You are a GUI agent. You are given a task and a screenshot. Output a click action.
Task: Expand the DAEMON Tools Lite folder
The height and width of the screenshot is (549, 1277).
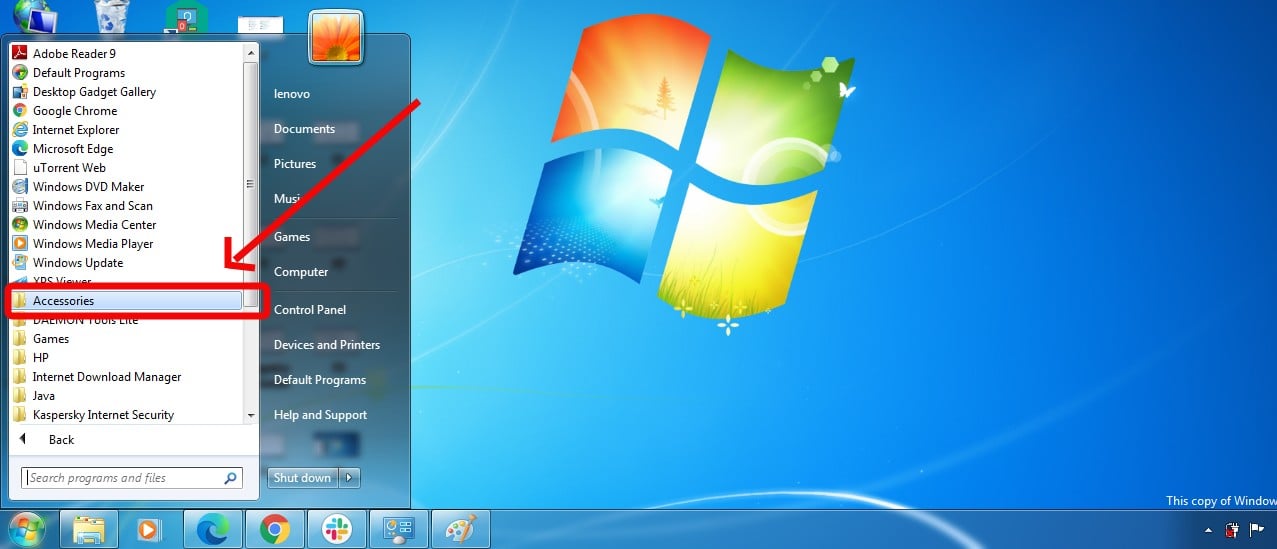click(x=85, y=320)
